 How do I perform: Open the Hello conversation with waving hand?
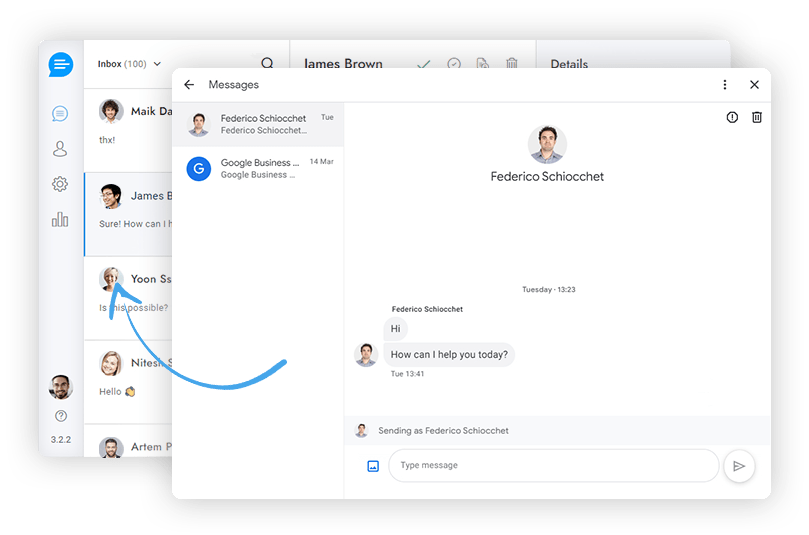click(x=128, y=382)
